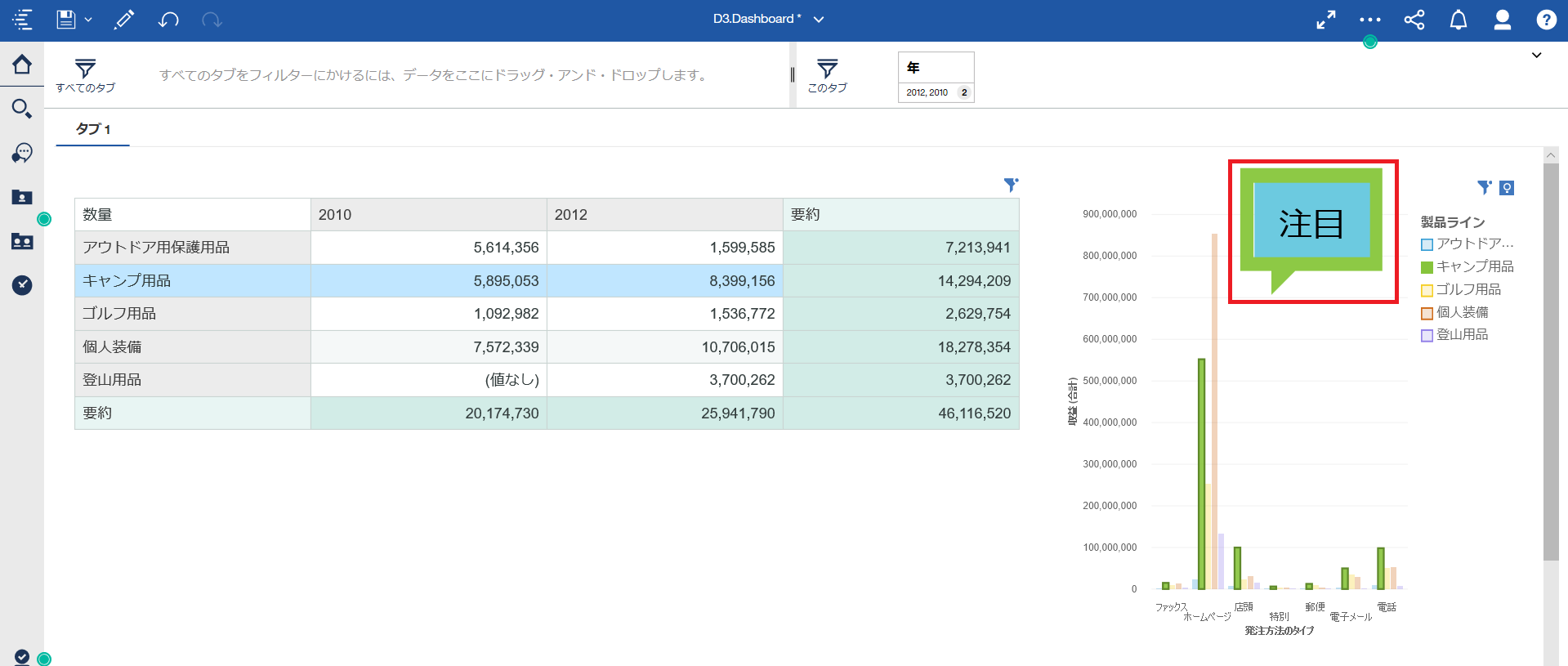The width and height of the screenshot is (1568, 666).
Task: Click the undo arrow icon
Action: coord(168,20)
